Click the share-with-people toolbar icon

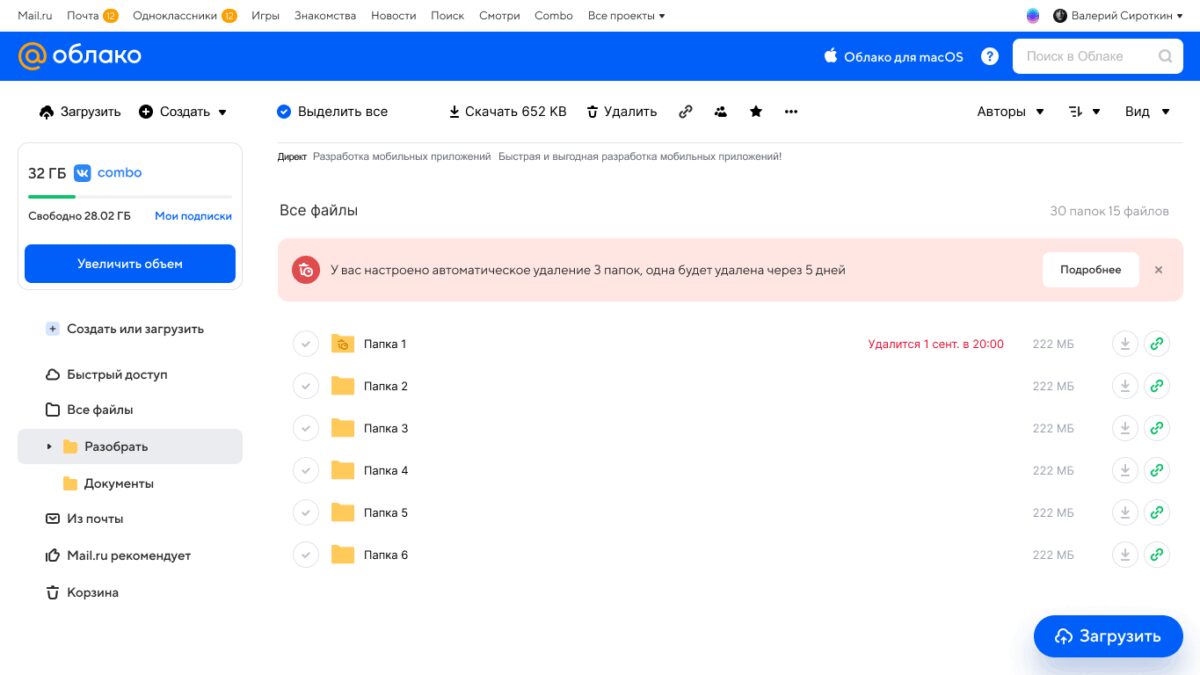[720, 112]
